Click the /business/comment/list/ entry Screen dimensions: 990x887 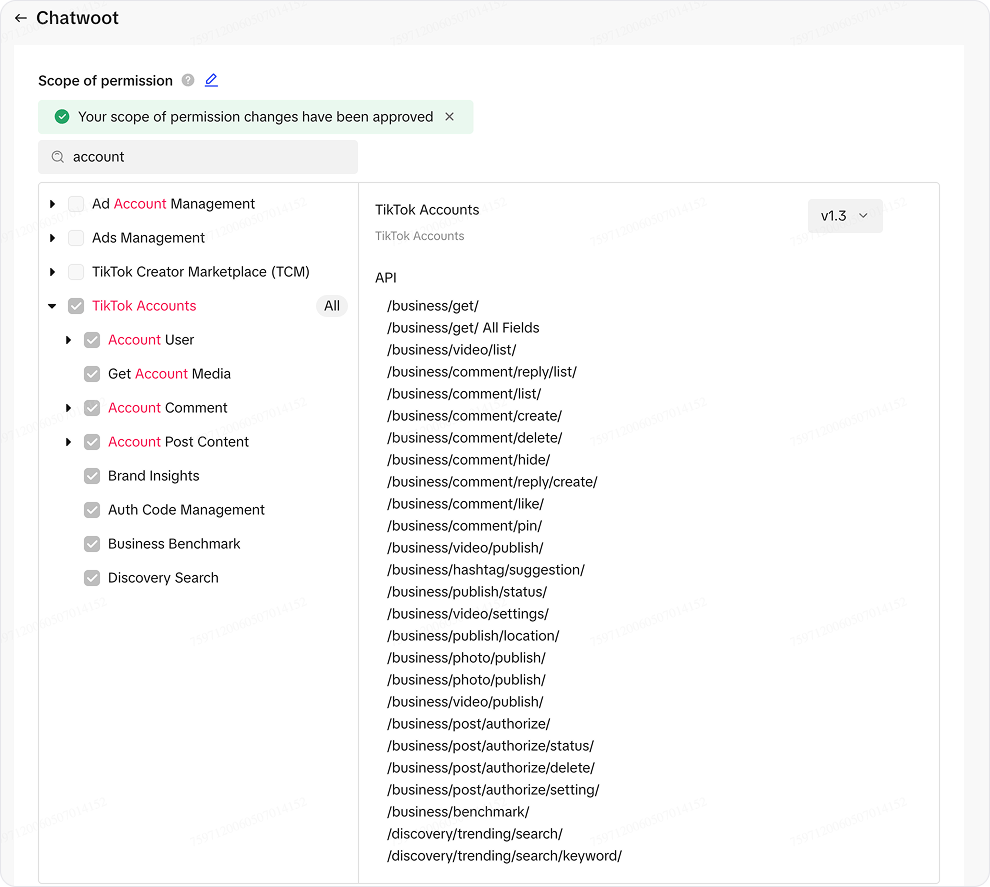pyautogui.click(x=464, y=395)
